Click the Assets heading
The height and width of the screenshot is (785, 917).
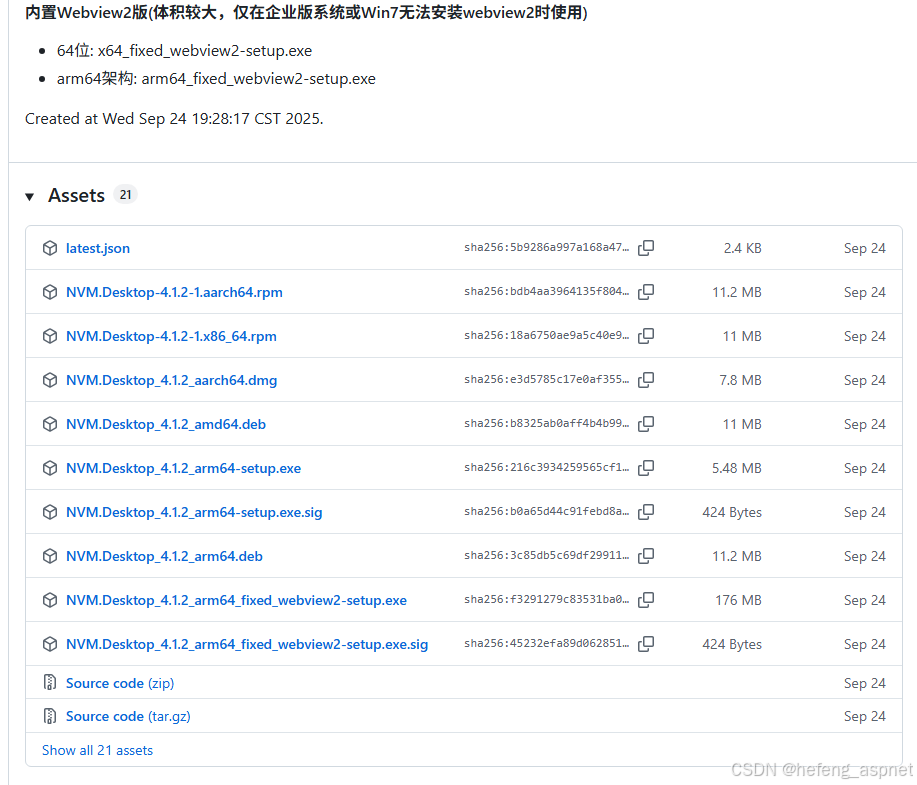click(x=77, y=195)
